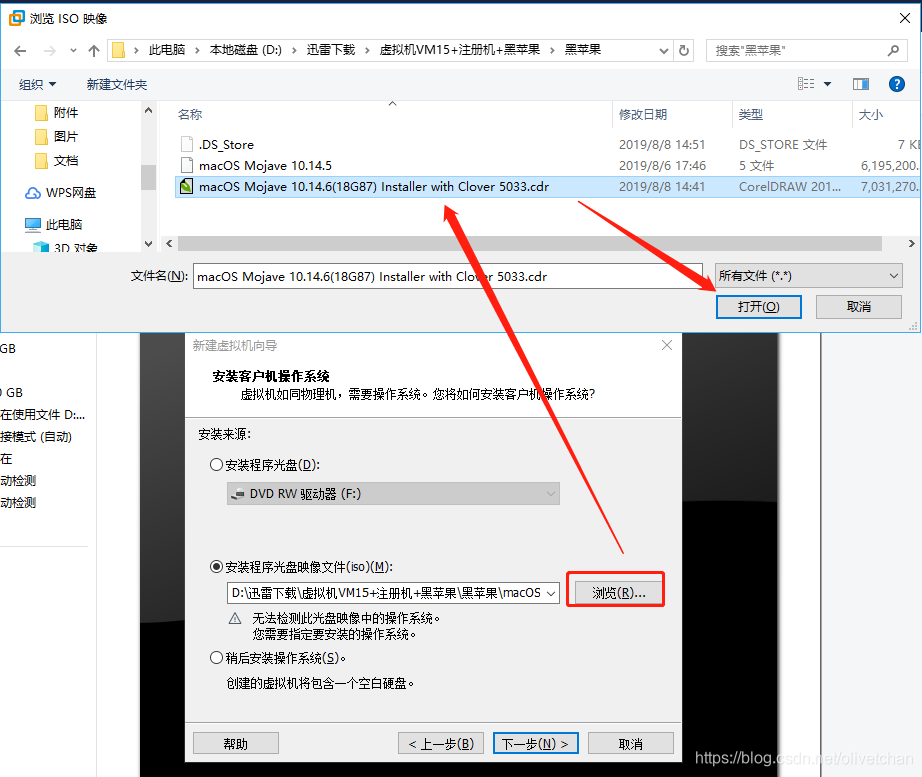
Task: Select 3D 对象 in the navigation pane
Action: click(x=65, y=247)
